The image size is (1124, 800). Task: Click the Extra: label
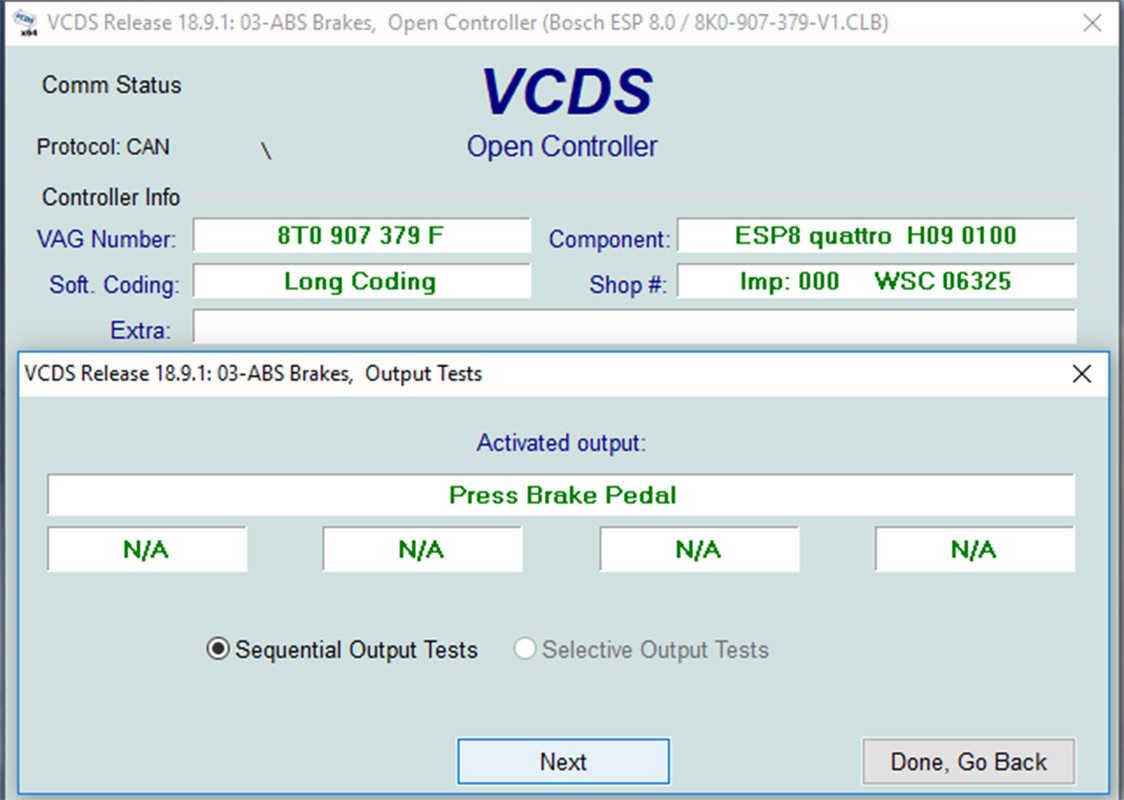click(x=140, y=330)
